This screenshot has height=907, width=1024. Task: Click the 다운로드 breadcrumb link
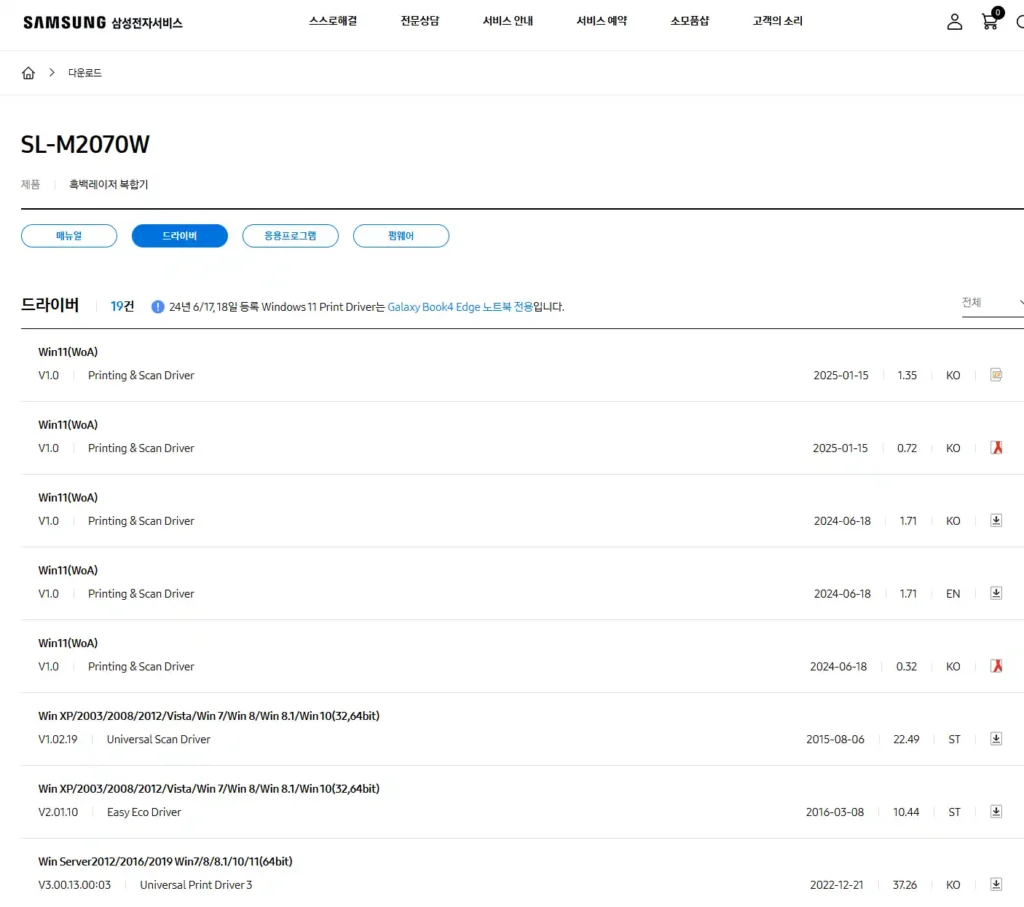[85, 73]
